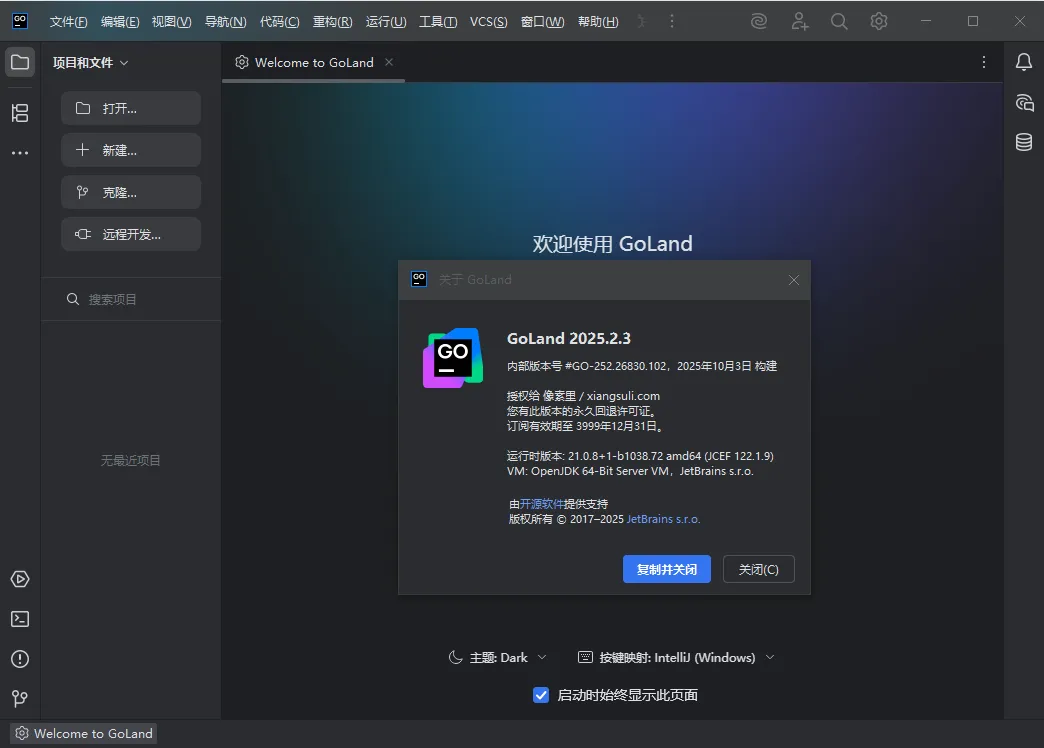Uncheck the always show page on startup checkbox
Screen dimensions: 1044x748
pos(541,695)
